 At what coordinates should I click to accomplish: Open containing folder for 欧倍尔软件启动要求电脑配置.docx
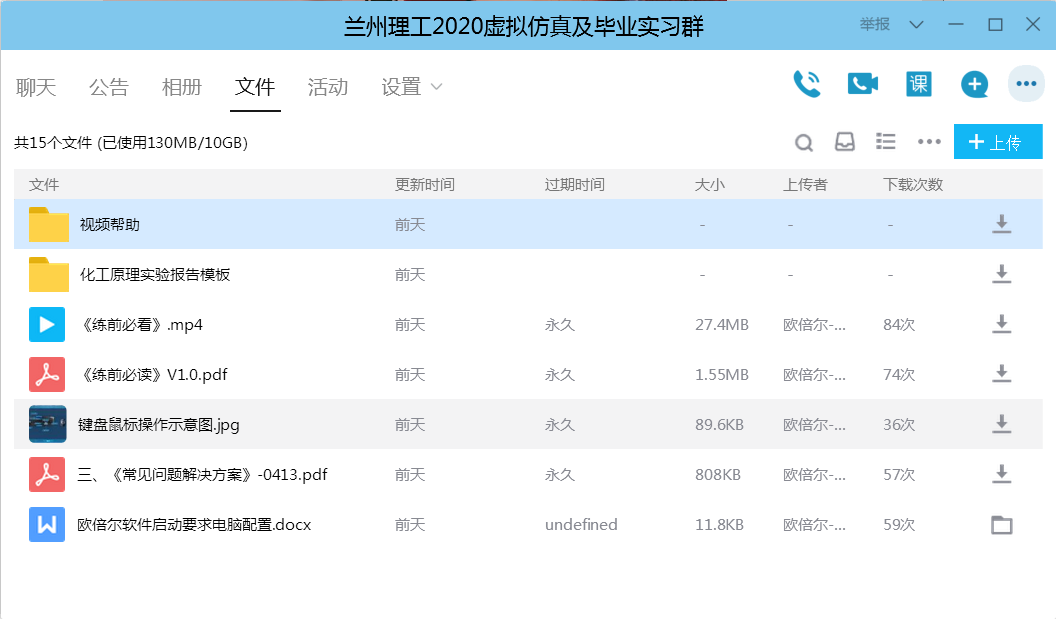point(1001,525)
